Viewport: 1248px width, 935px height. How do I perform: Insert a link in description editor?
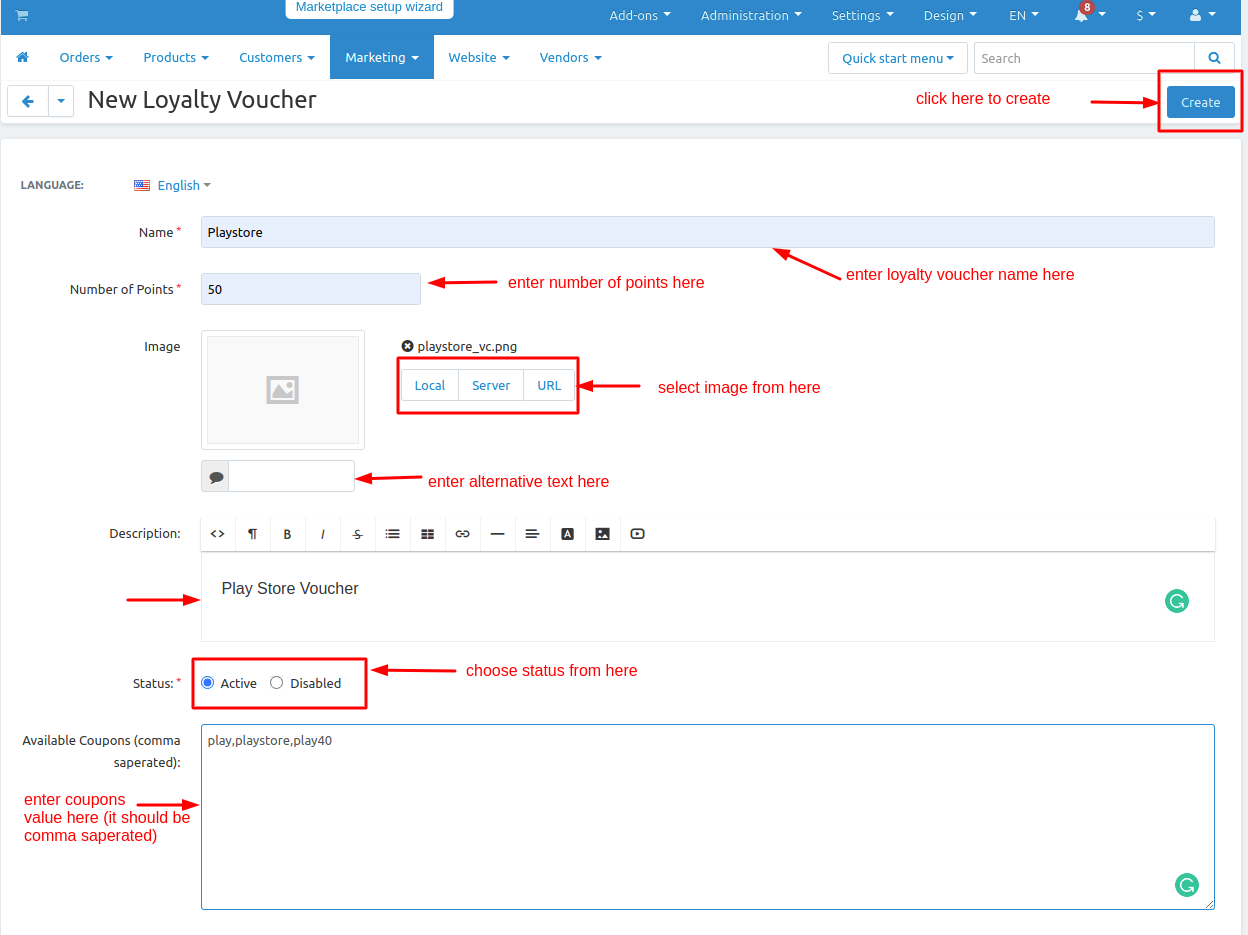(462, 534)
